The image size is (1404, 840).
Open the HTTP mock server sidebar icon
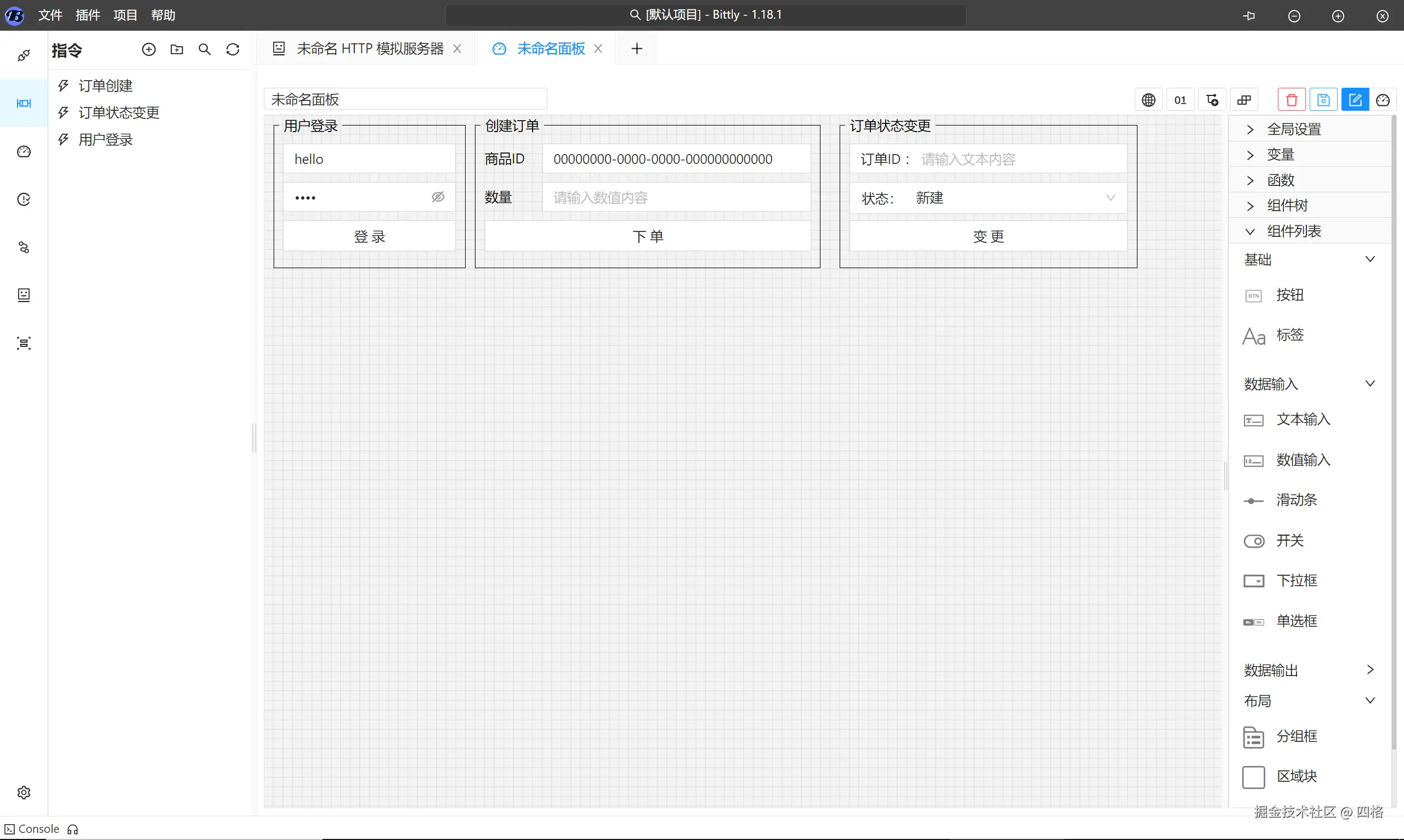[24, 295]
